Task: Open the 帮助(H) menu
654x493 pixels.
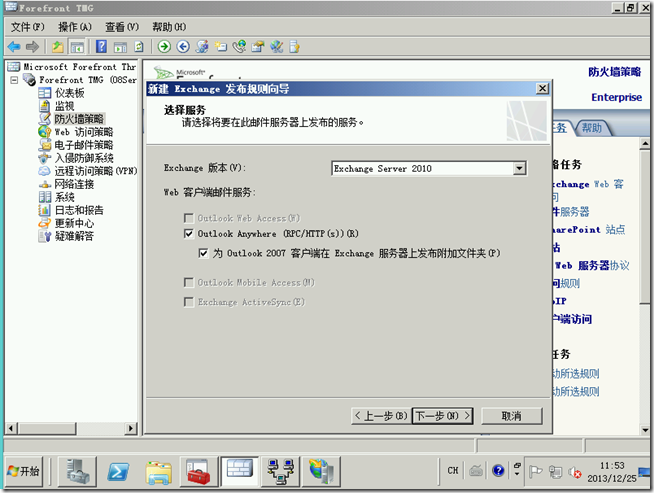Action: [x=169, y=27]
